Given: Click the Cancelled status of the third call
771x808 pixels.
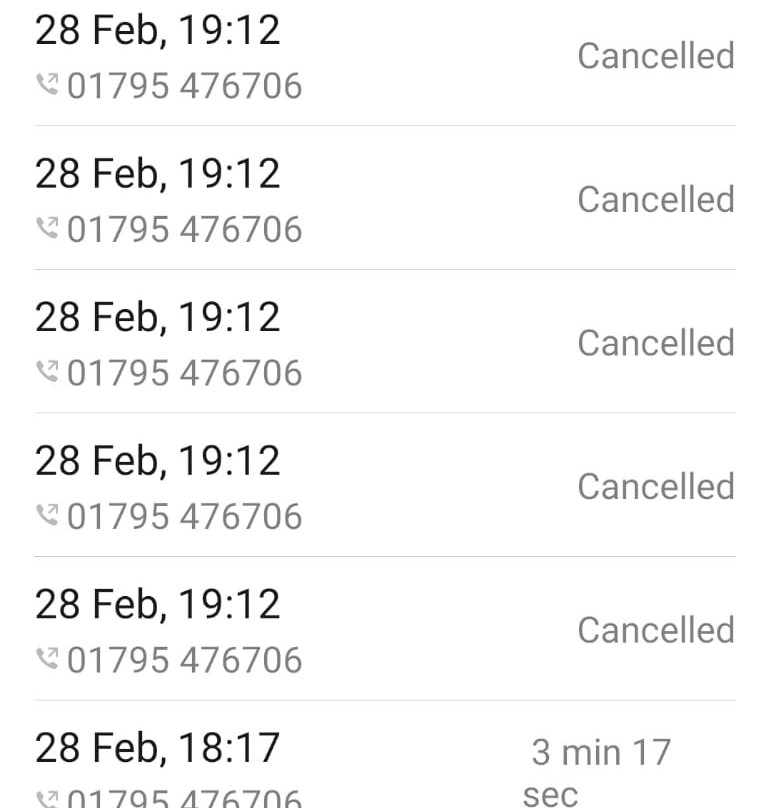Looking at the screenshot, I should point(656,343).
